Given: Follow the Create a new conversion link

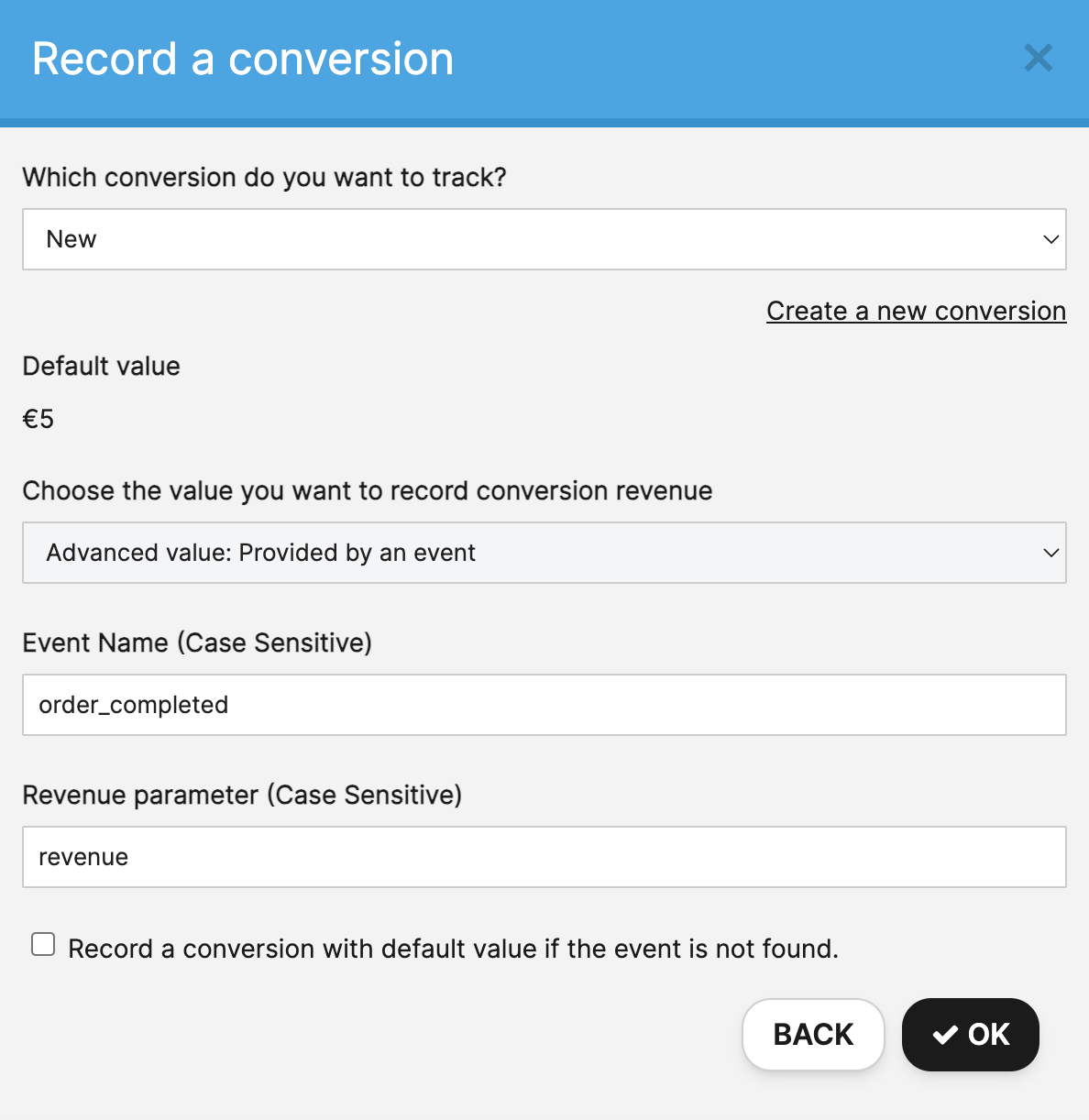Looking at the screenshot, I should tap(916, 311).
